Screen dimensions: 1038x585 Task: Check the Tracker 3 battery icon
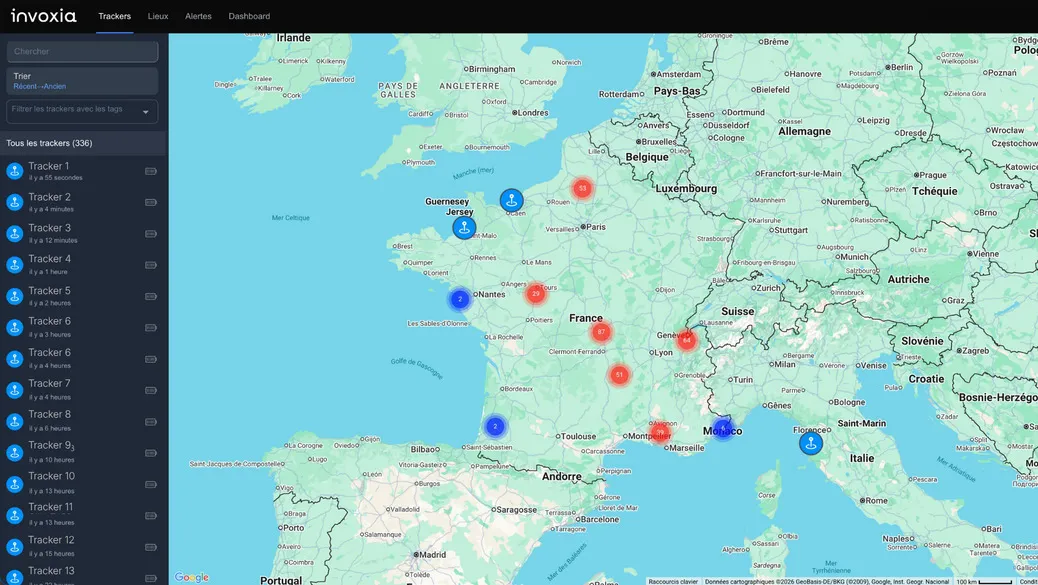[151, 234]
